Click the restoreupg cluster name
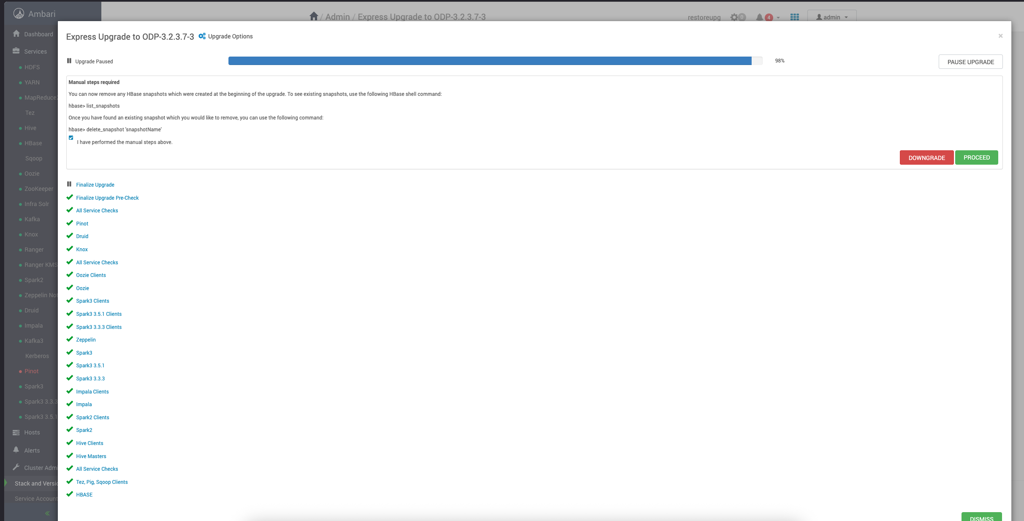Viewport: 1024px width, 521px height. point(704,18)
